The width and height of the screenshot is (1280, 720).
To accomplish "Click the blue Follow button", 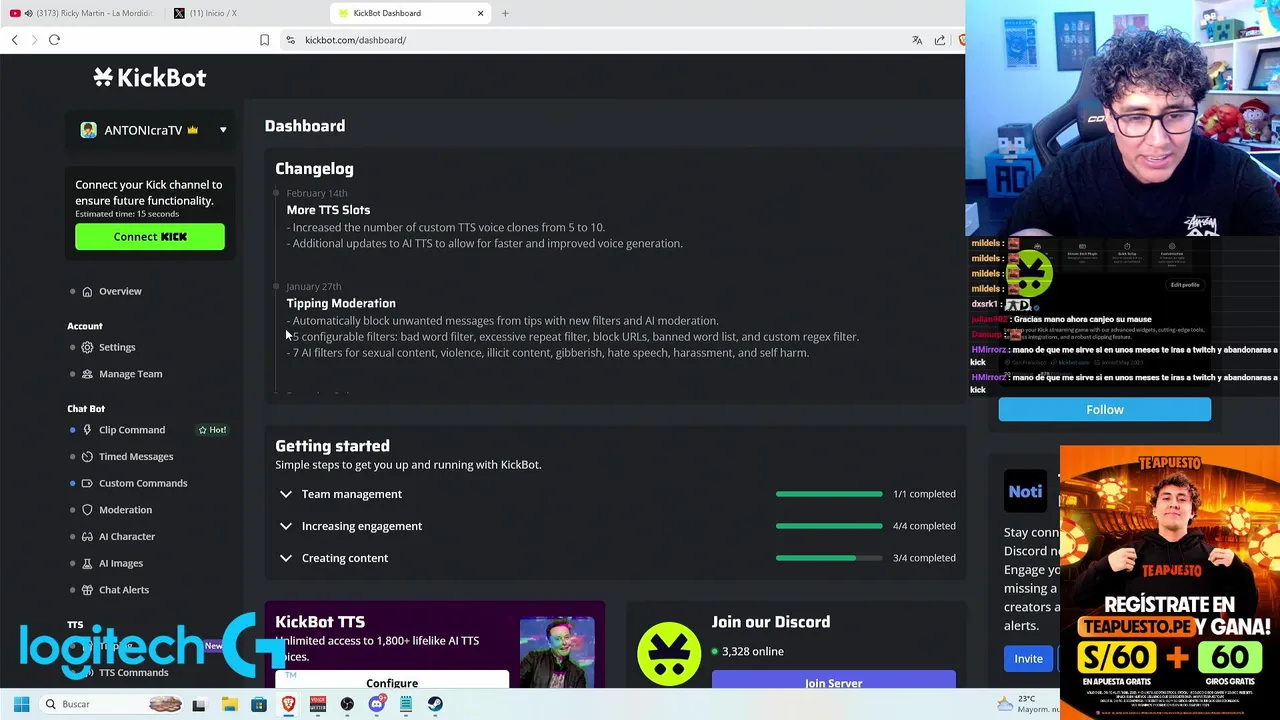I will pyautogui.click(x=1104, y=409).
